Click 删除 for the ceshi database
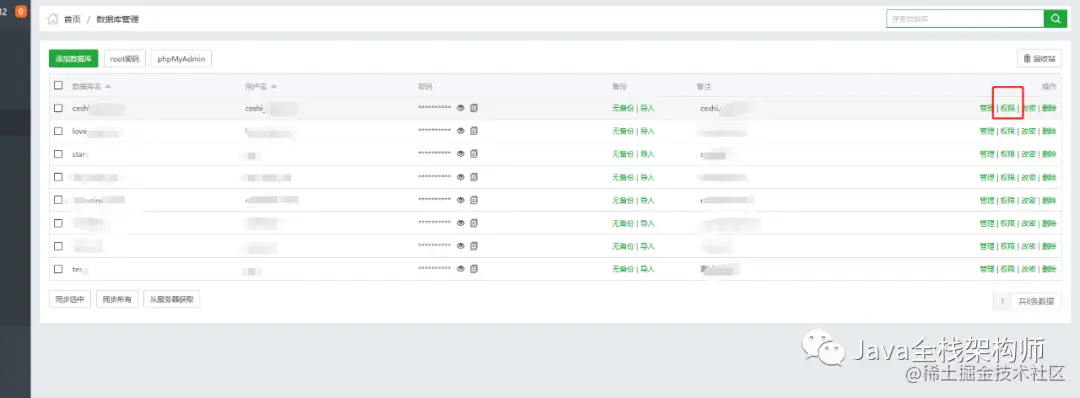Viewport: 1080px width, 398px height. click(1049, 108)
